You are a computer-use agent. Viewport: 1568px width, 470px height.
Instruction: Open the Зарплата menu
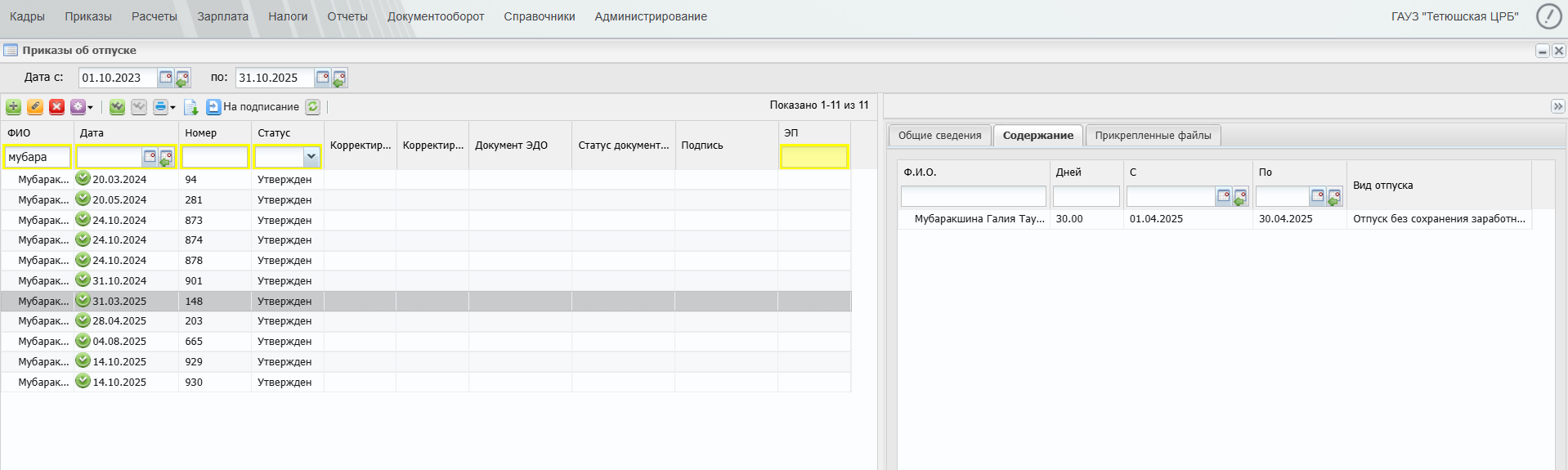(x=222, y=16)
